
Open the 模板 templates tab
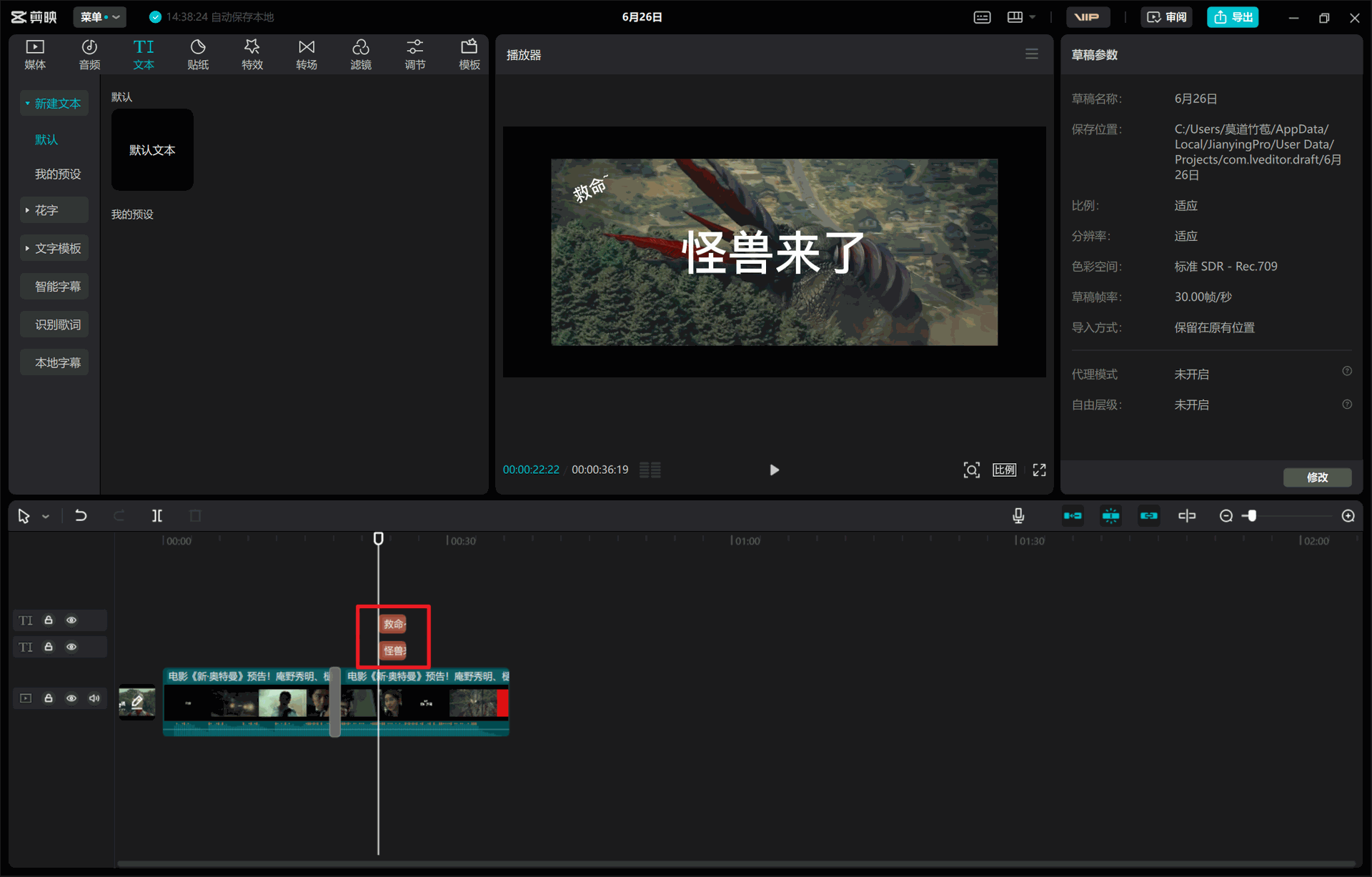click(469, 55)
